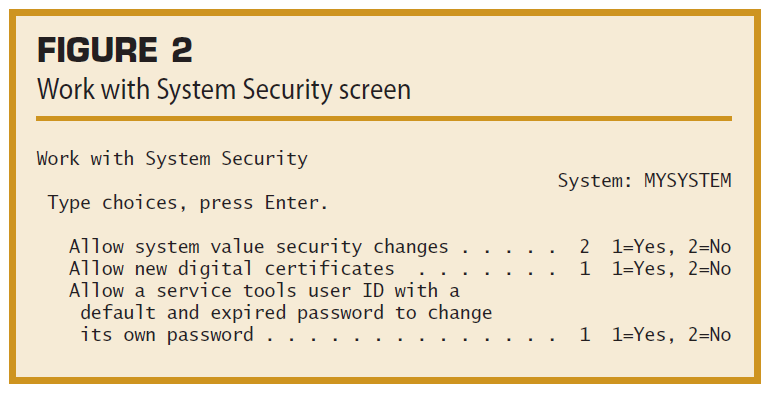
Task: Click the 'its own password' label text
Action: (167, 335)
